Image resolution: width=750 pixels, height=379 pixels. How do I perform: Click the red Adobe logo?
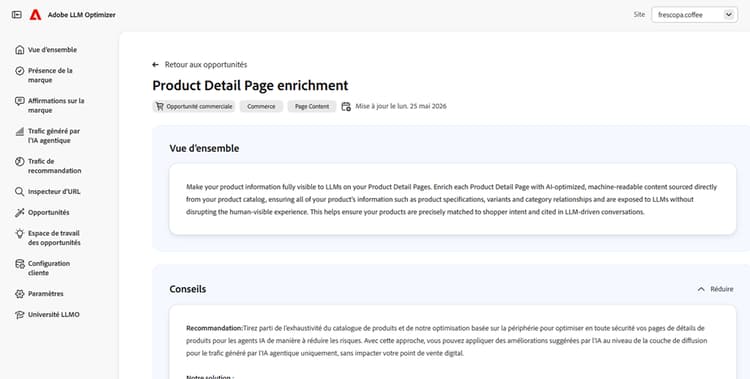(x=35, y=15)
